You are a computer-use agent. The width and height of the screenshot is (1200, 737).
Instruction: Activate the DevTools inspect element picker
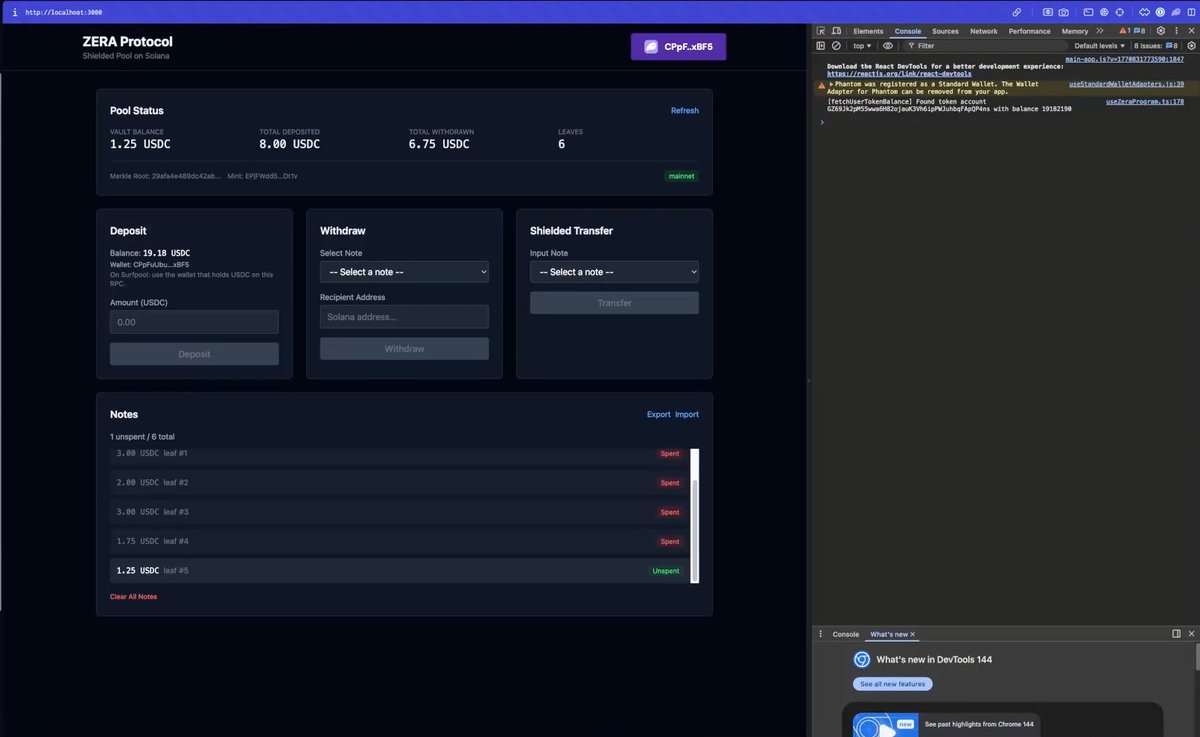(x=821, y=31)
